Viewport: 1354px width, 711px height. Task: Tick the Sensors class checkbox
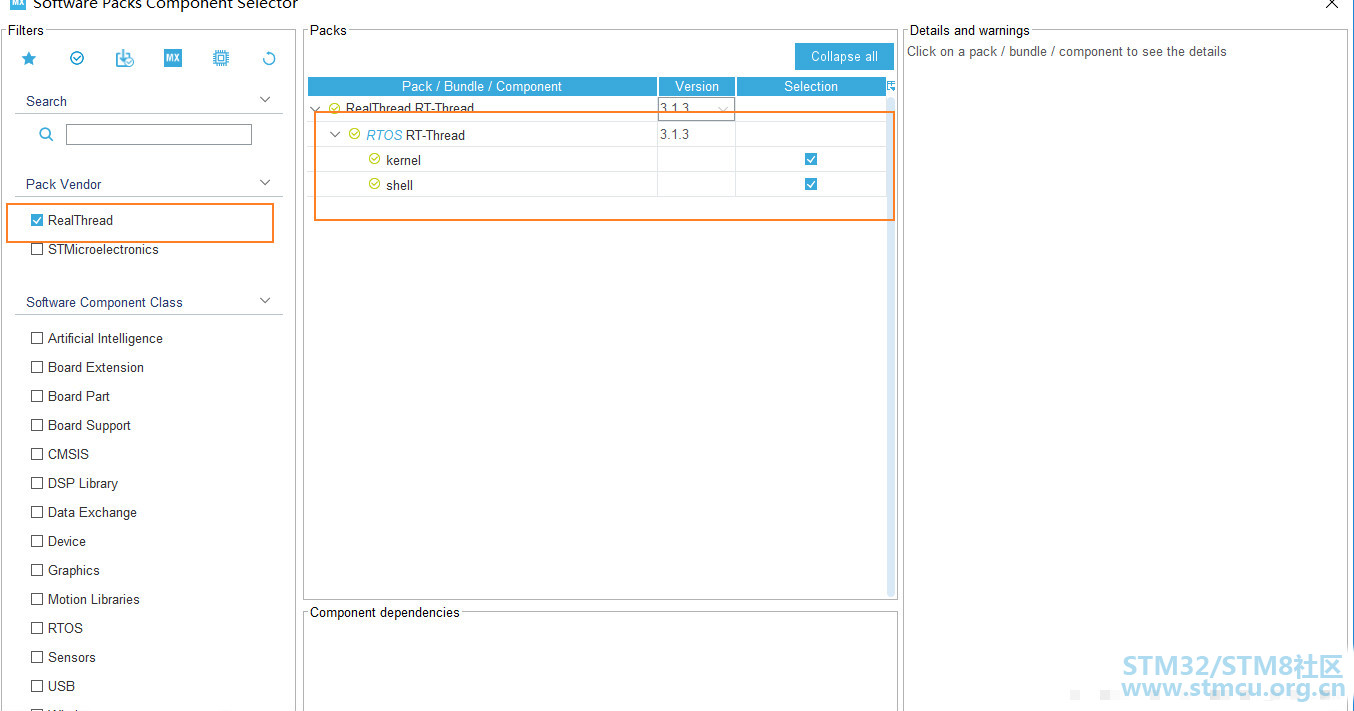[x=37, y=657]
